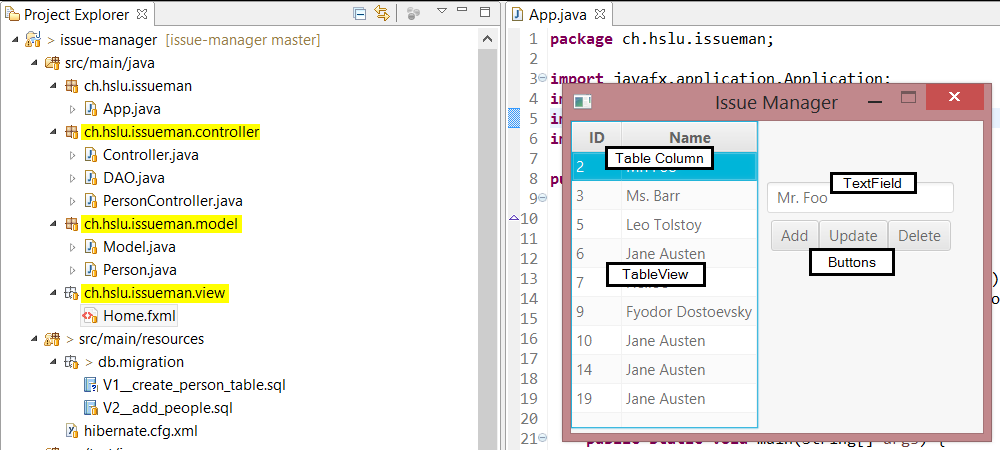The image size is (1000, 450).
Task: Switch to the App.java editor tab
Action: (558, 13)
